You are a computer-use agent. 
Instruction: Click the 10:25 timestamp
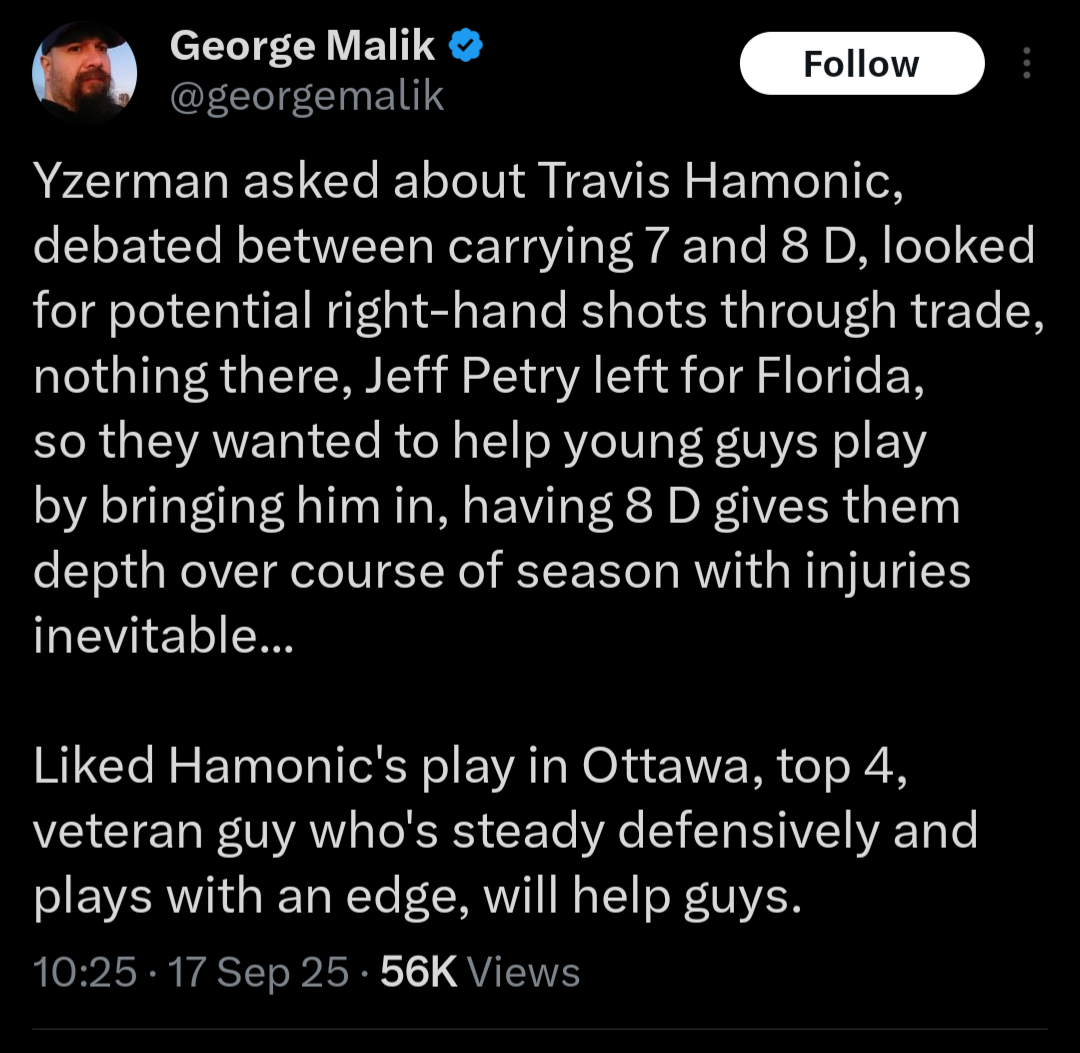pos(85,972)
